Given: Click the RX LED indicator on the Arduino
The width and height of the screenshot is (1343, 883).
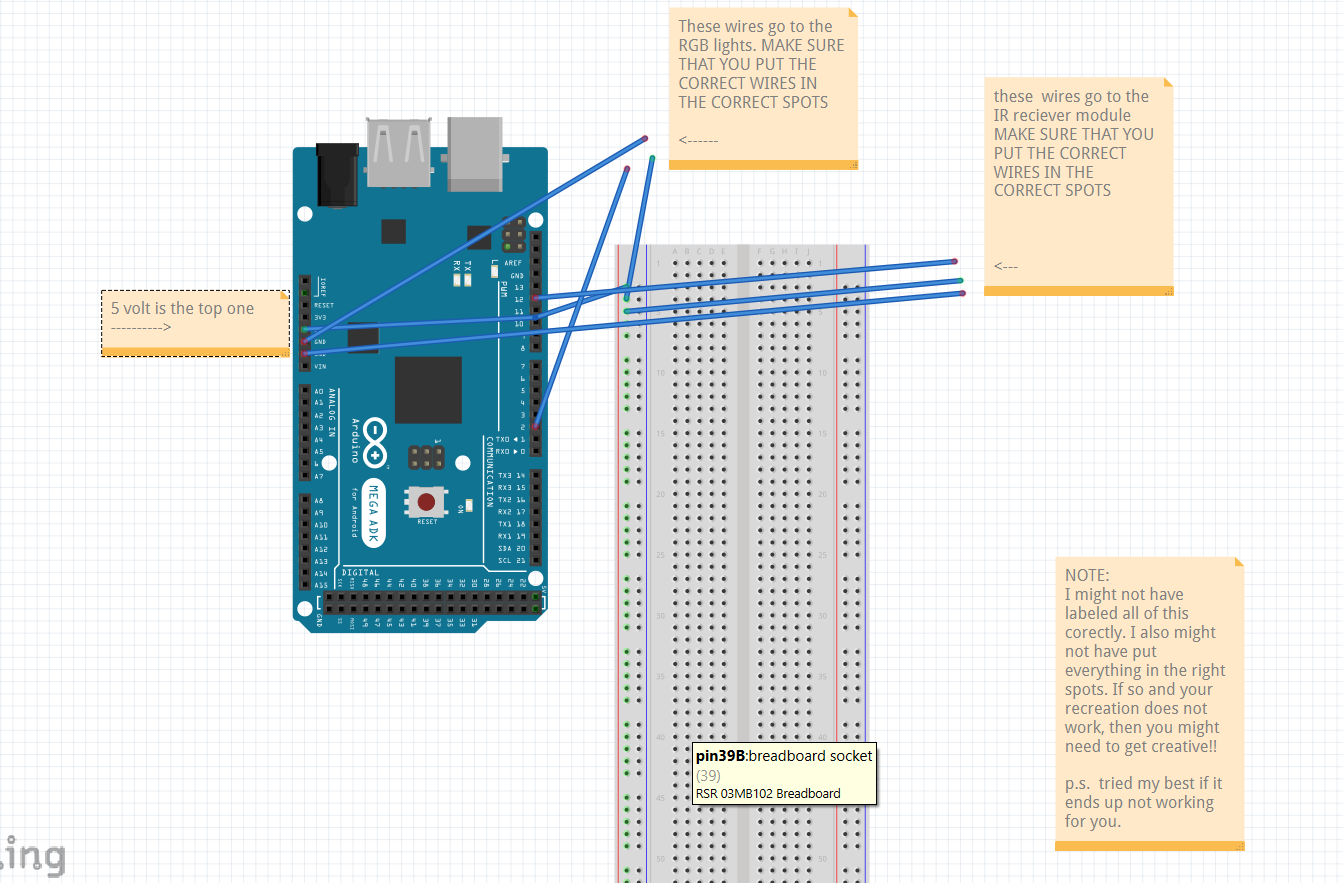Looking at the screenshot, I should pyautogui.click(x=457, y=281).
